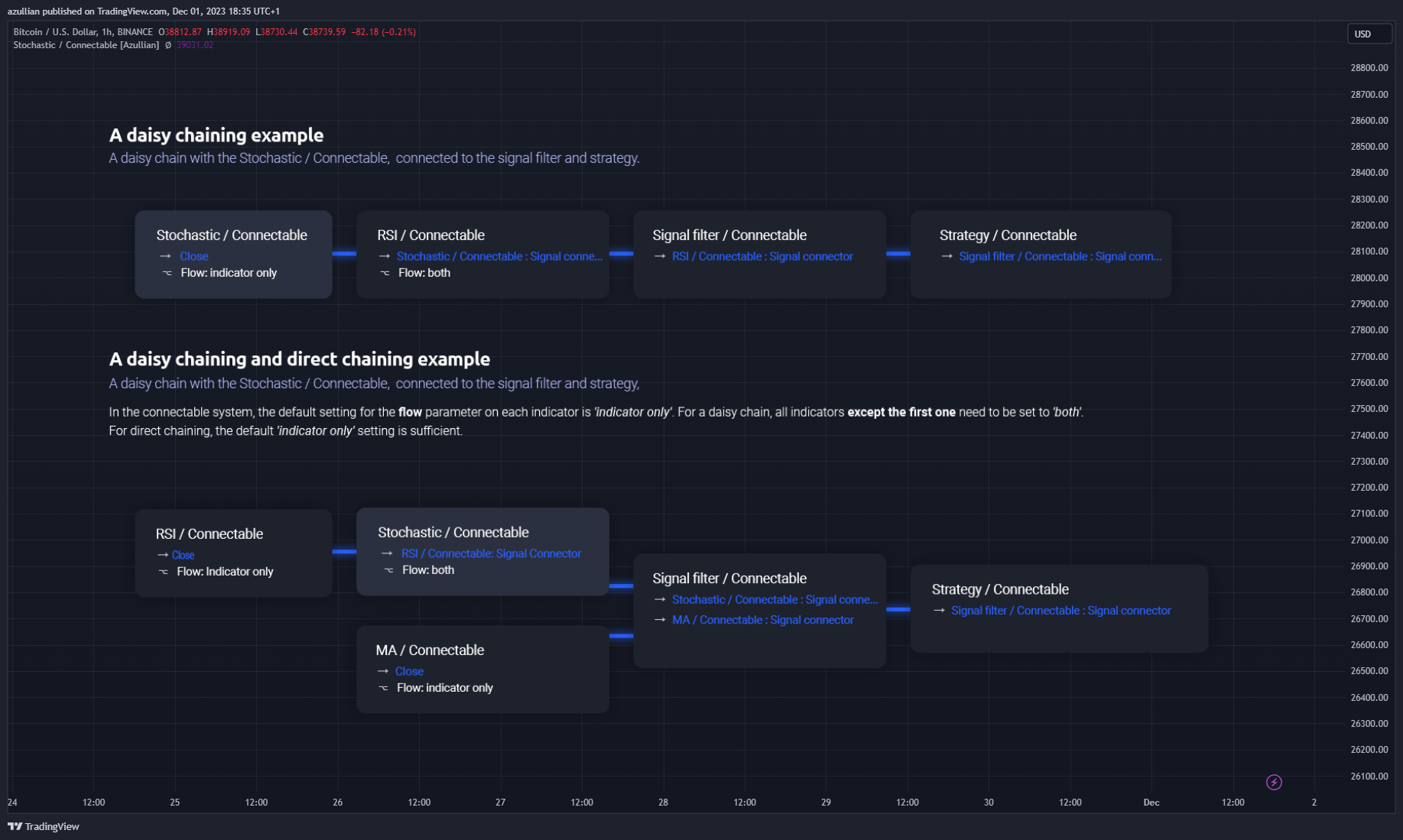
Task: Click the open price value O38812.87
Action: point(180,32)
